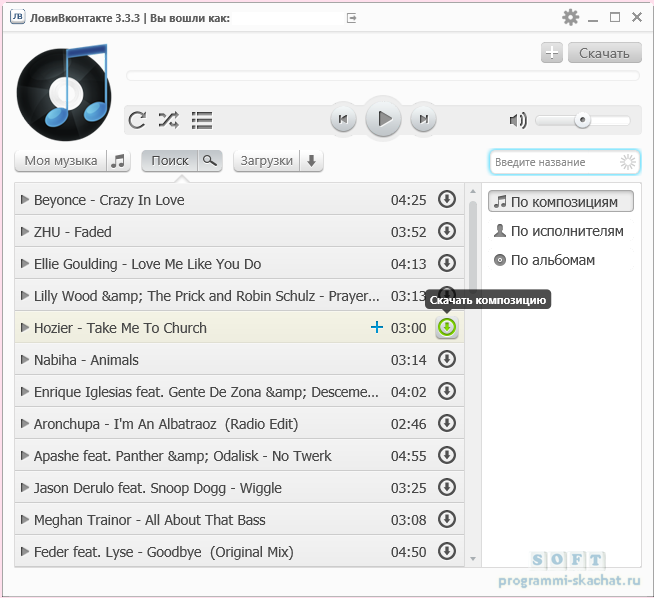Viewport: 654px width, 598px height.
Task: Click the repeat playback icon
Action: point(138,120)
